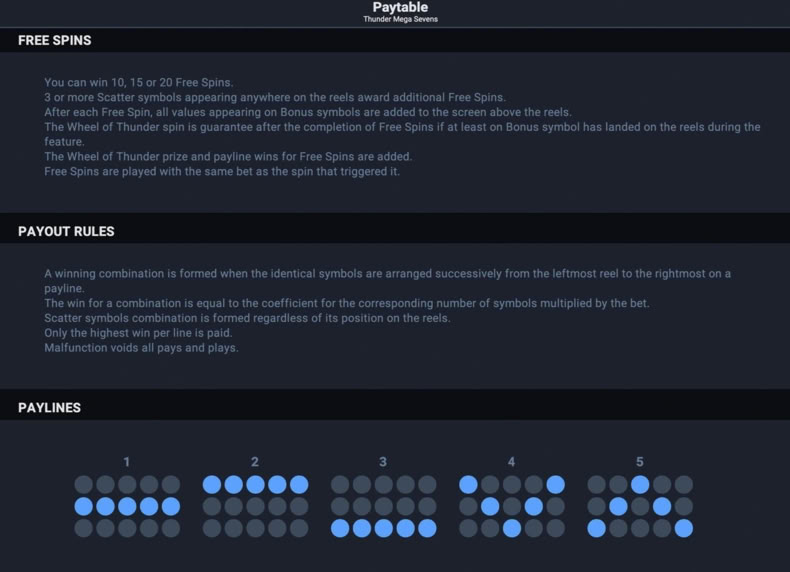This screenshot has height=572, width=790.
Task: Click the payline 3 dot diagram
Action: (x=383, y=506)
